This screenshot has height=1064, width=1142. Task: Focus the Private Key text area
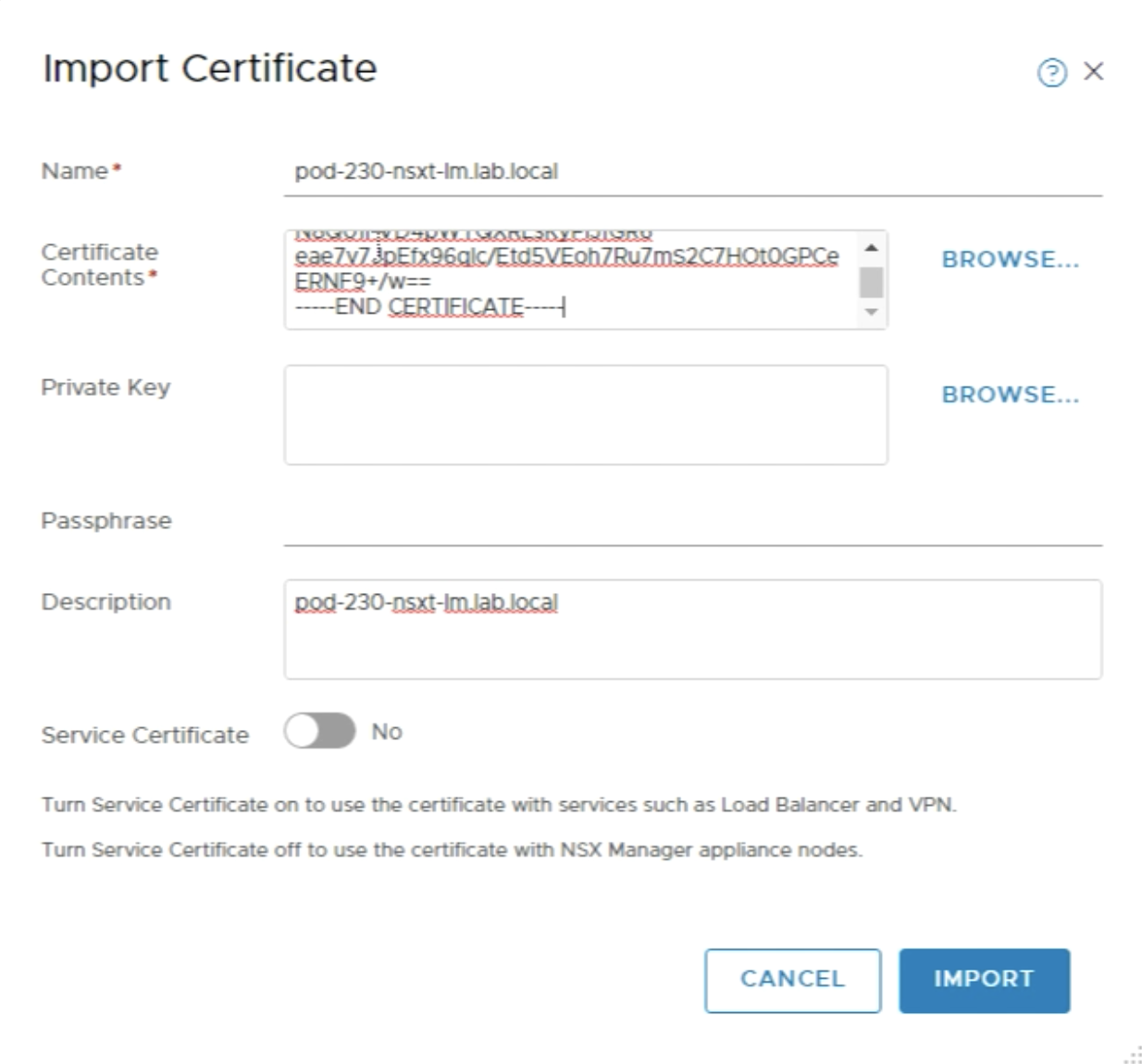click(x=585, y=414)
